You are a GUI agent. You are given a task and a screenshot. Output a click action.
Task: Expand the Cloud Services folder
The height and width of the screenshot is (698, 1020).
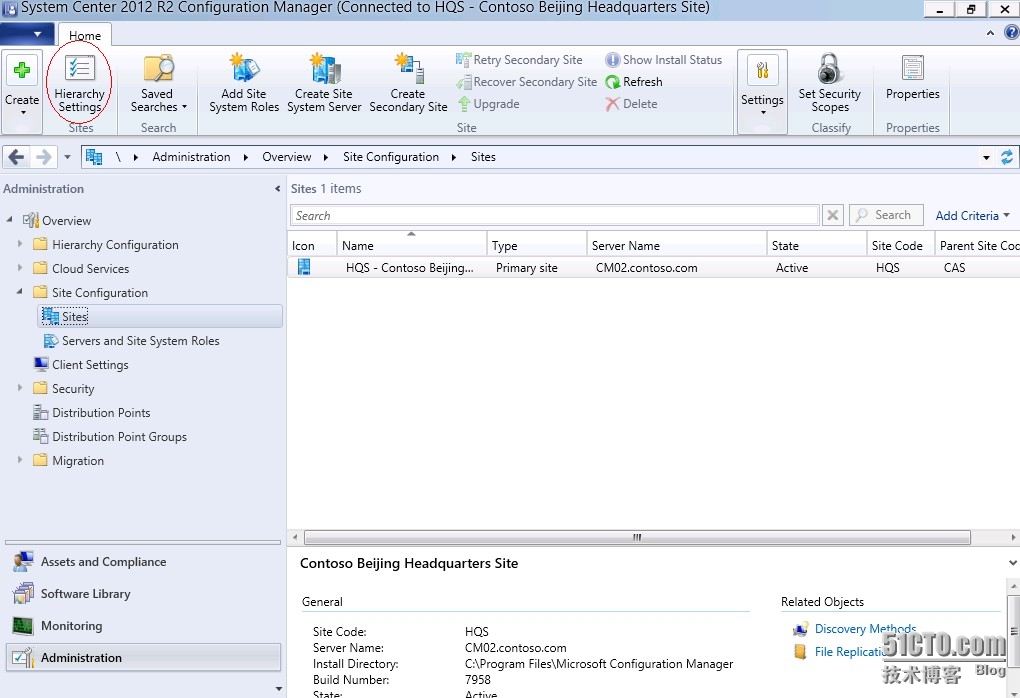(20, 267)
